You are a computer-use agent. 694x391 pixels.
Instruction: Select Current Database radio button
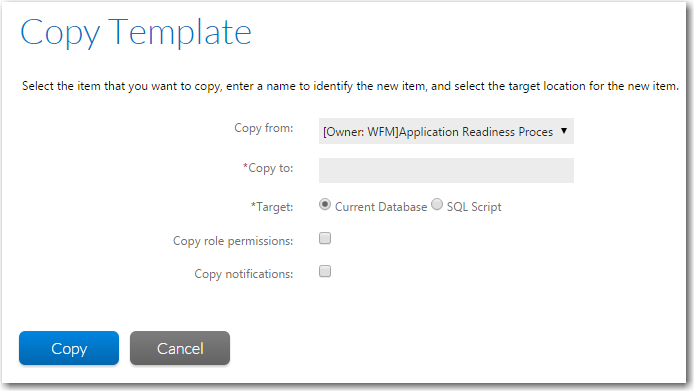coord(325,205)
